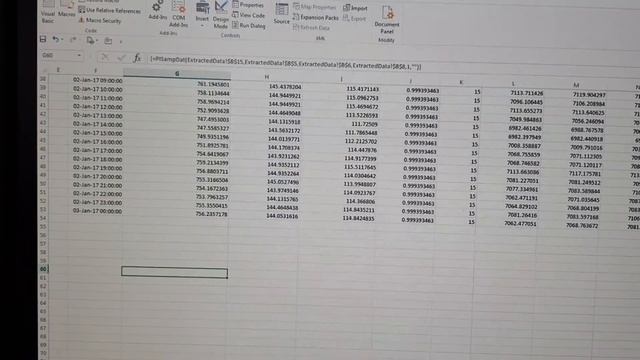
Task: Click the XML Export button
Action: (354, 18)
